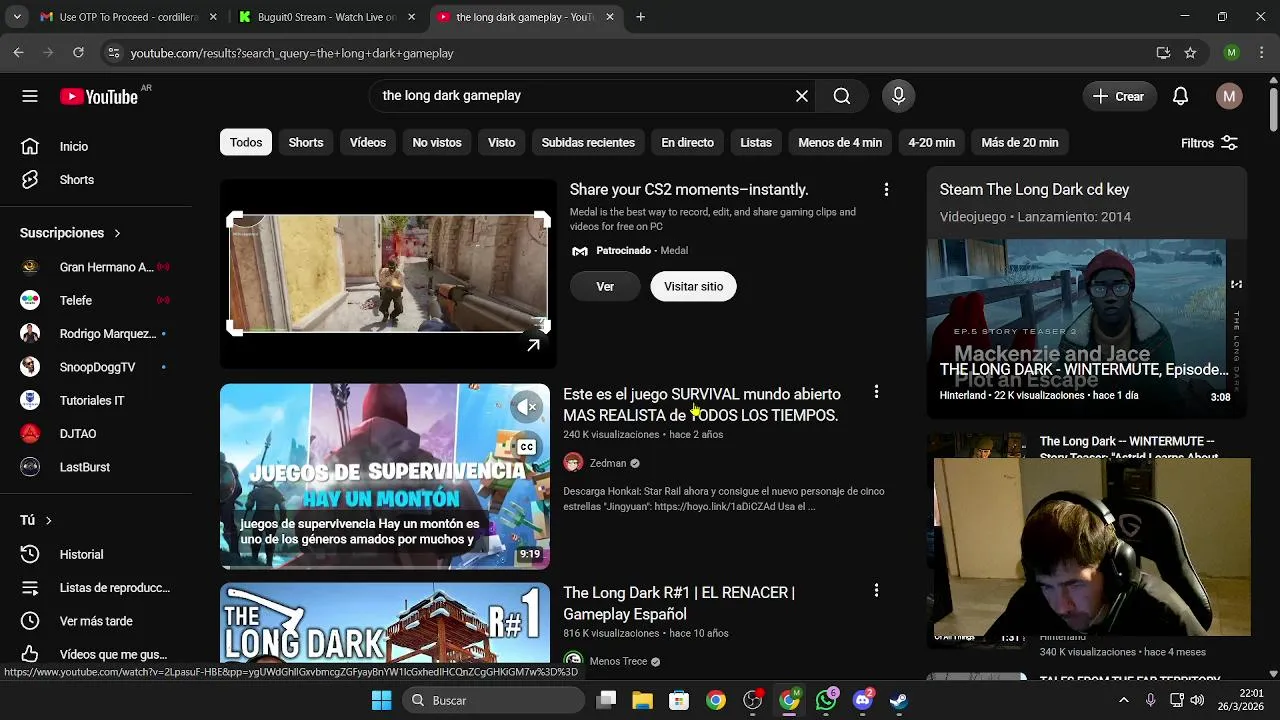Go to Inicio in sidebar
1280x720 pixels.
point(96,146)
